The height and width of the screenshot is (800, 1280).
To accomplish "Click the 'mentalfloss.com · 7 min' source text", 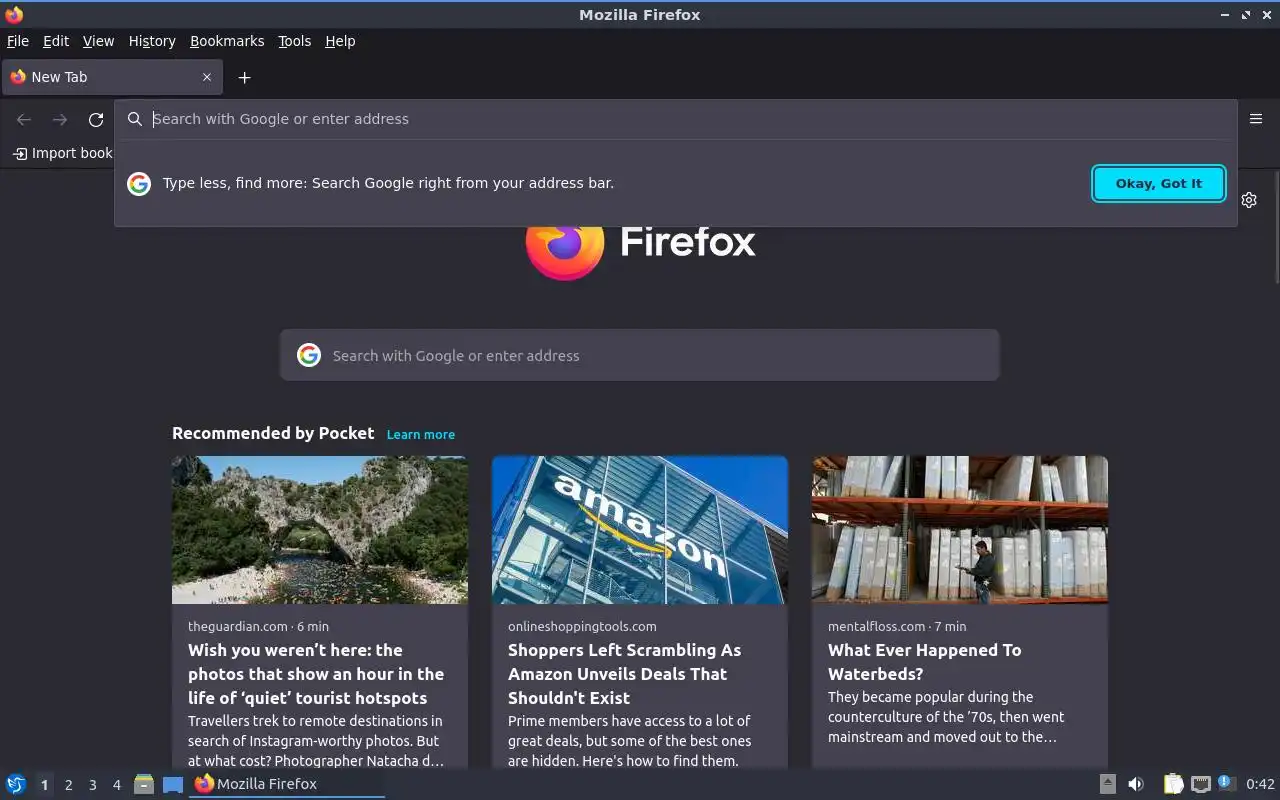I will pos(897,626).
